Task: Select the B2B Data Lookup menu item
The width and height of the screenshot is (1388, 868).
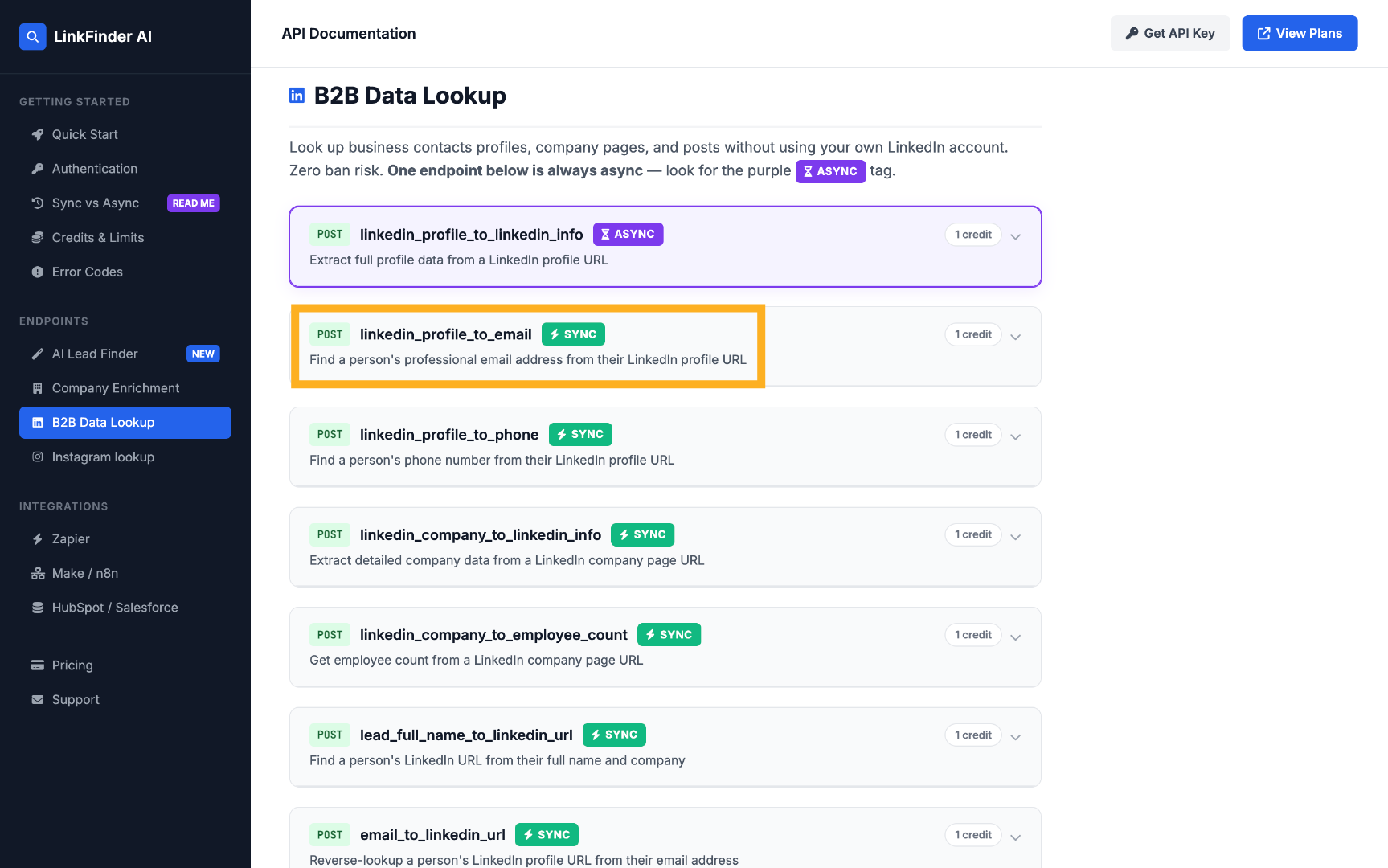Action: [x=125, y=423]
